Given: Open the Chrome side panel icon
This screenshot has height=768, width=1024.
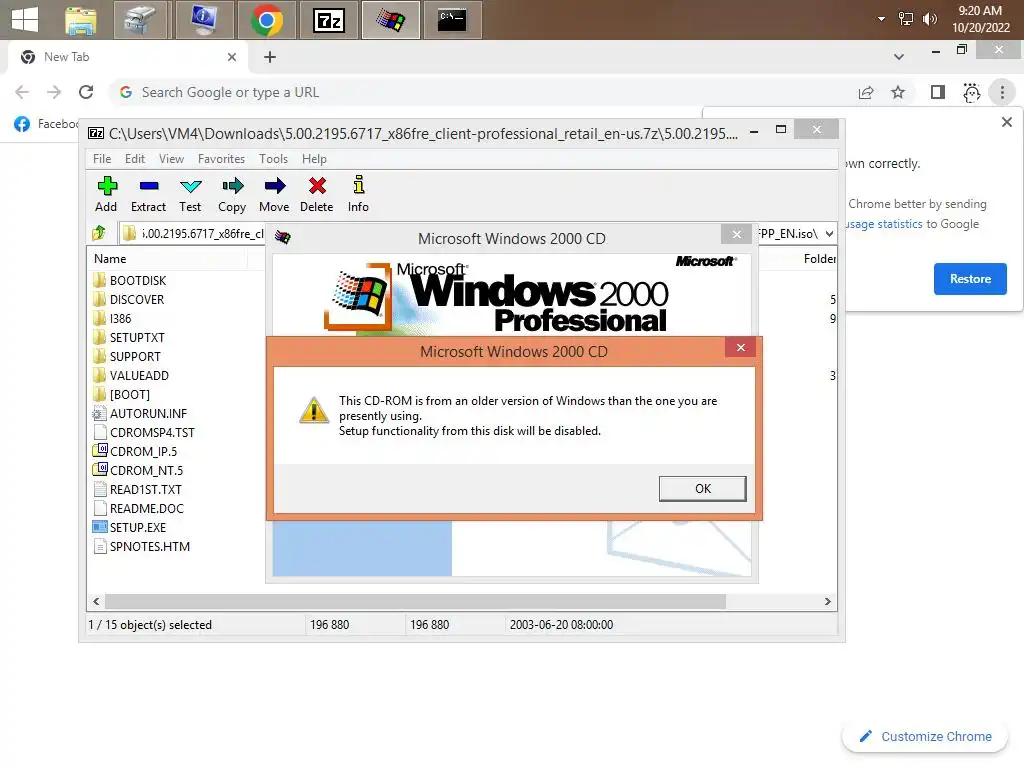Looking at the screenshot, I should [x=938, y=92].
